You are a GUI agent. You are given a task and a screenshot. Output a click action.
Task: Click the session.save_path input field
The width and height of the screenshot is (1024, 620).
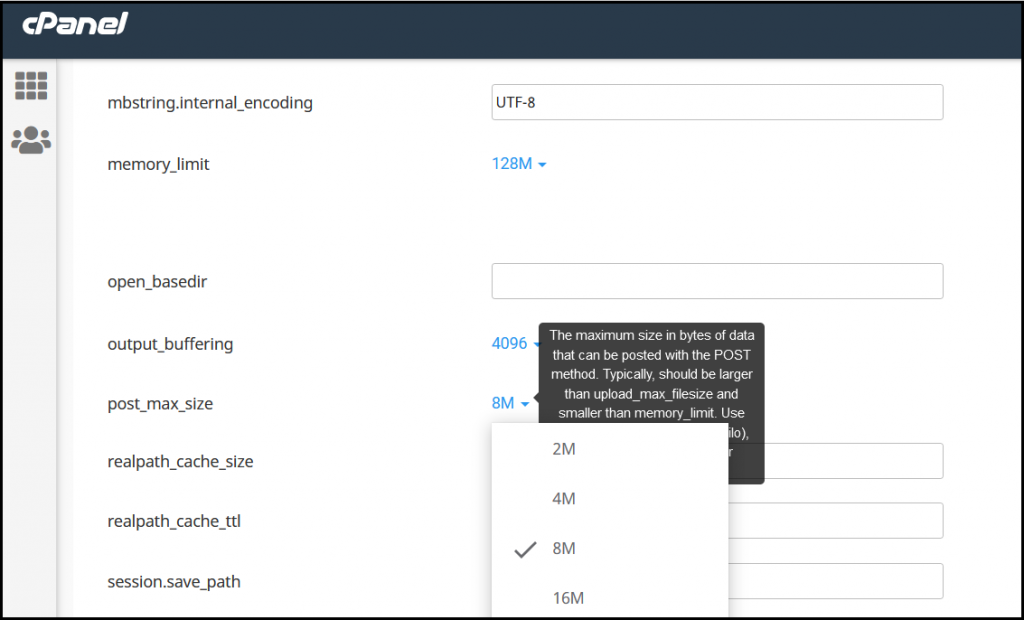pos(835,581)
